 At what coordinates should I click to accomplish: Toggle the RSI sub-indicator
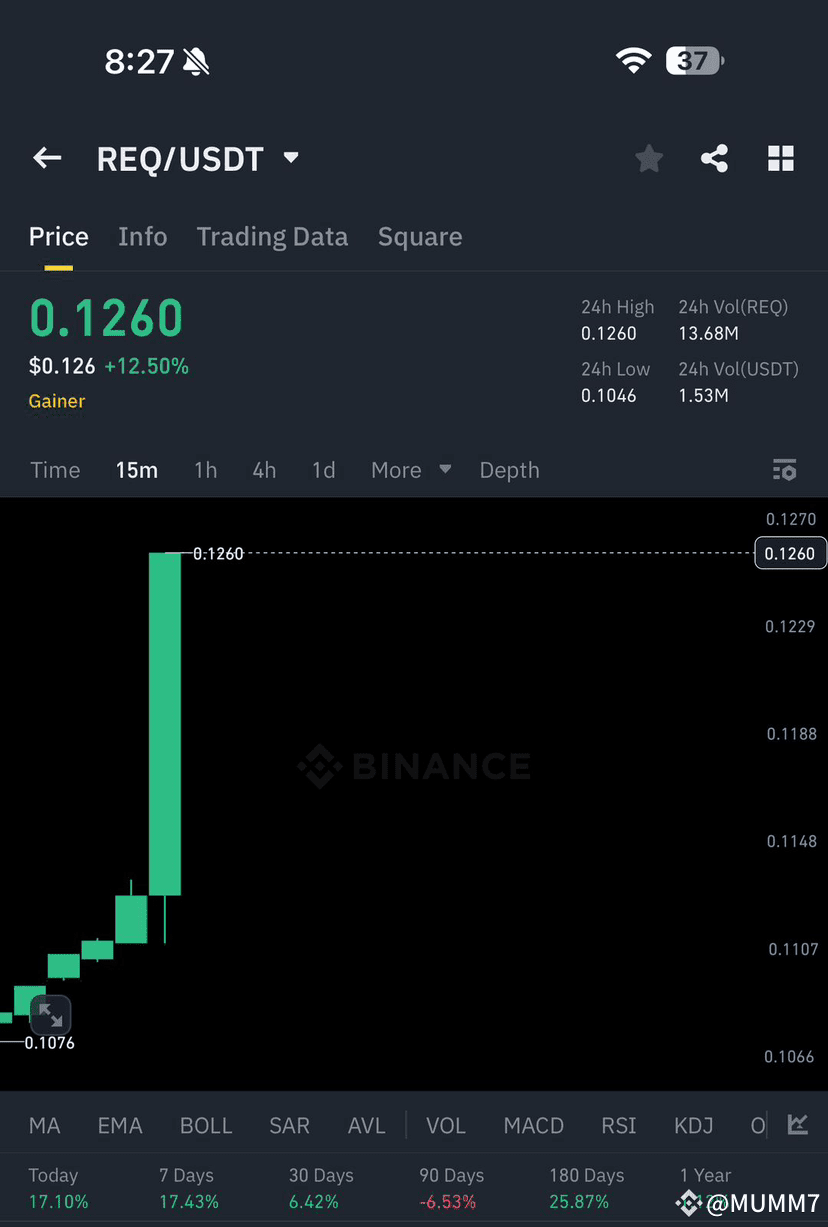[x=619, y=1126]
